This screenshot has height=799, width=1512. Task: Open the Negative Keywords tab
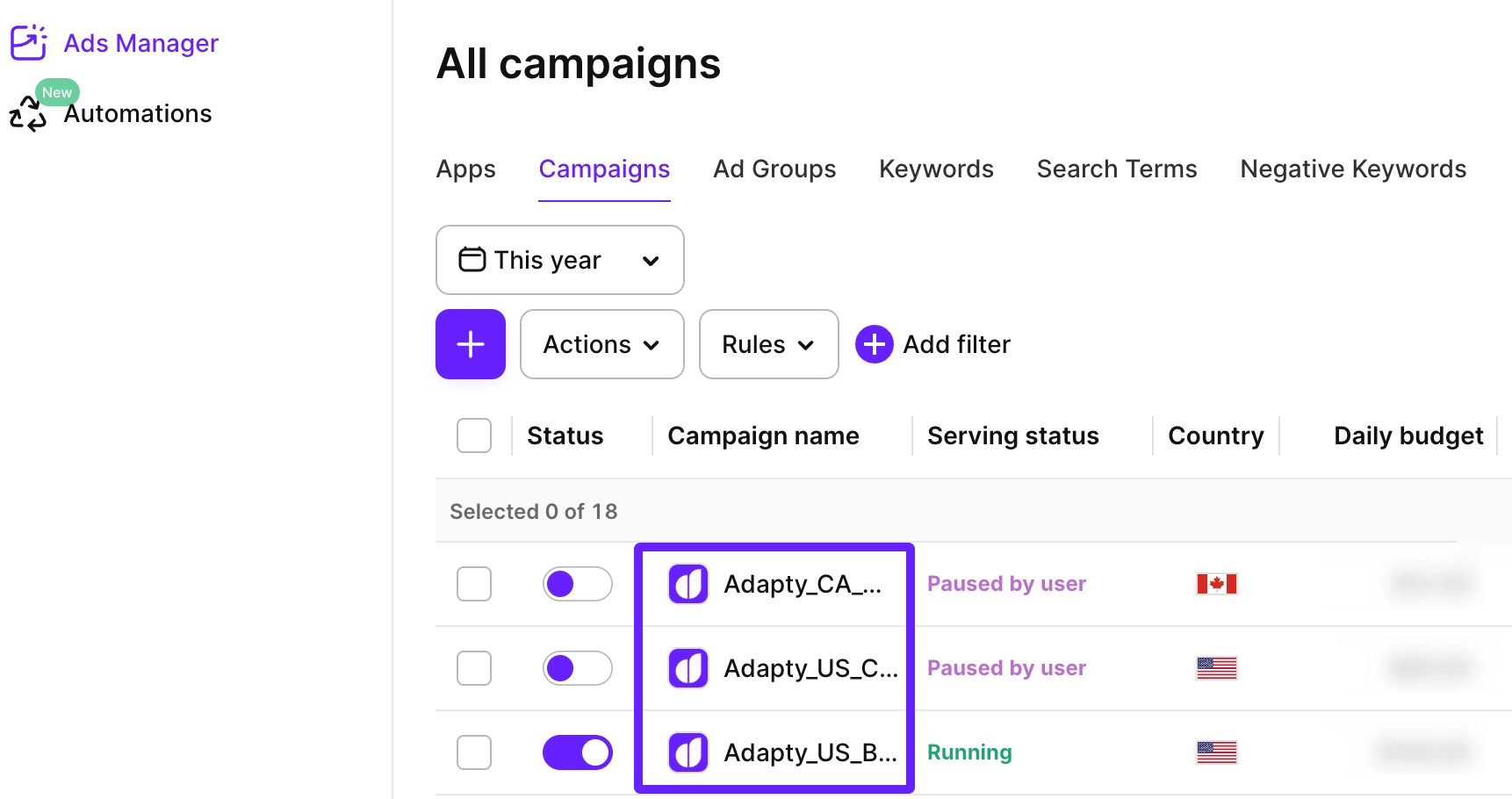(1352, 169)
